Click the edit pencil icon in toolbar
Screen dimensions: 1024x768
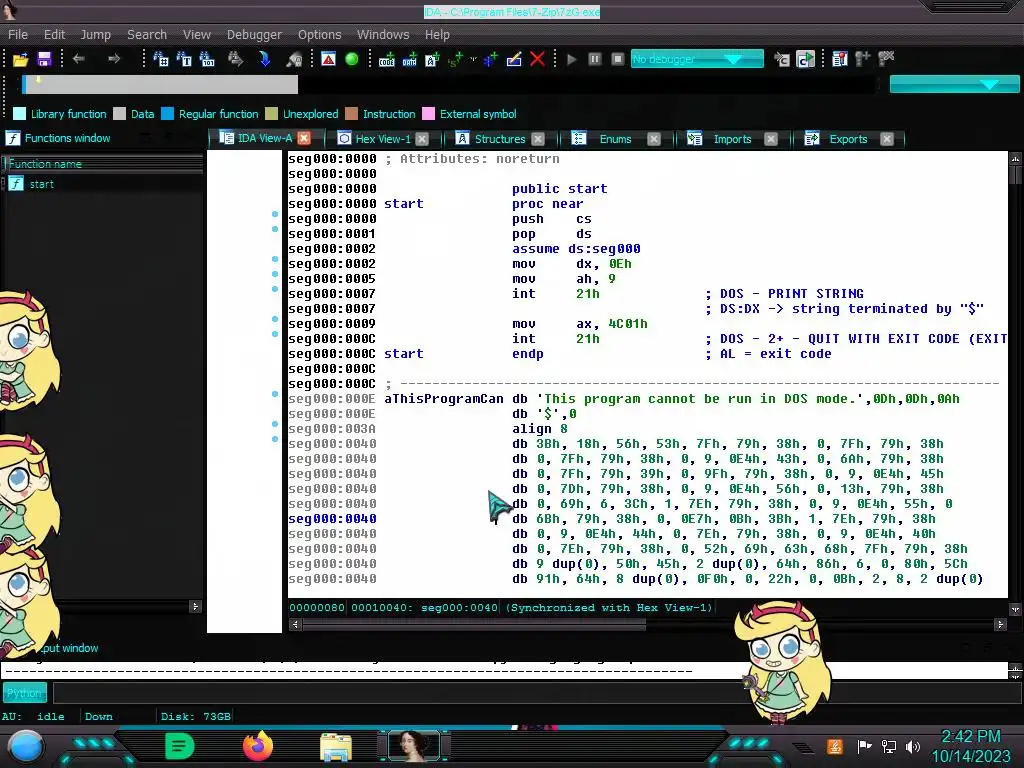[x=514, y=59]
